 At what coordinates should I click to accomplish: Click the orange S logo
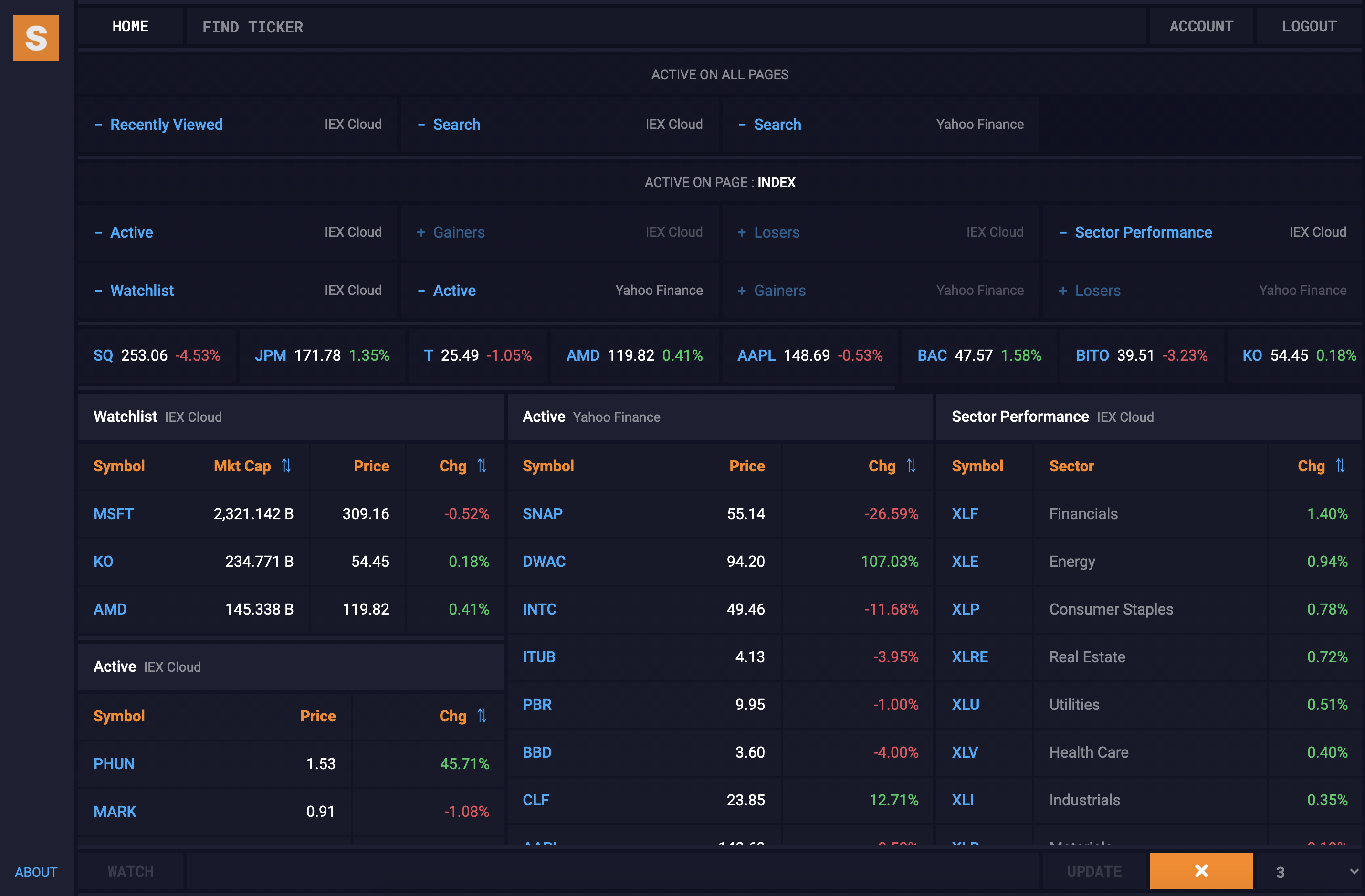click(36, 38)
